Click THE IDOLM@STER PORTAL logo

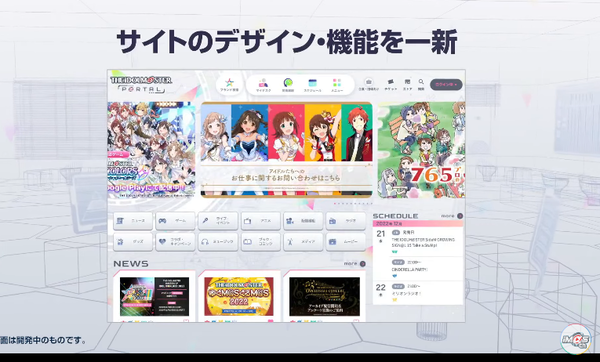pyautogui.click(x=141, y=85)
